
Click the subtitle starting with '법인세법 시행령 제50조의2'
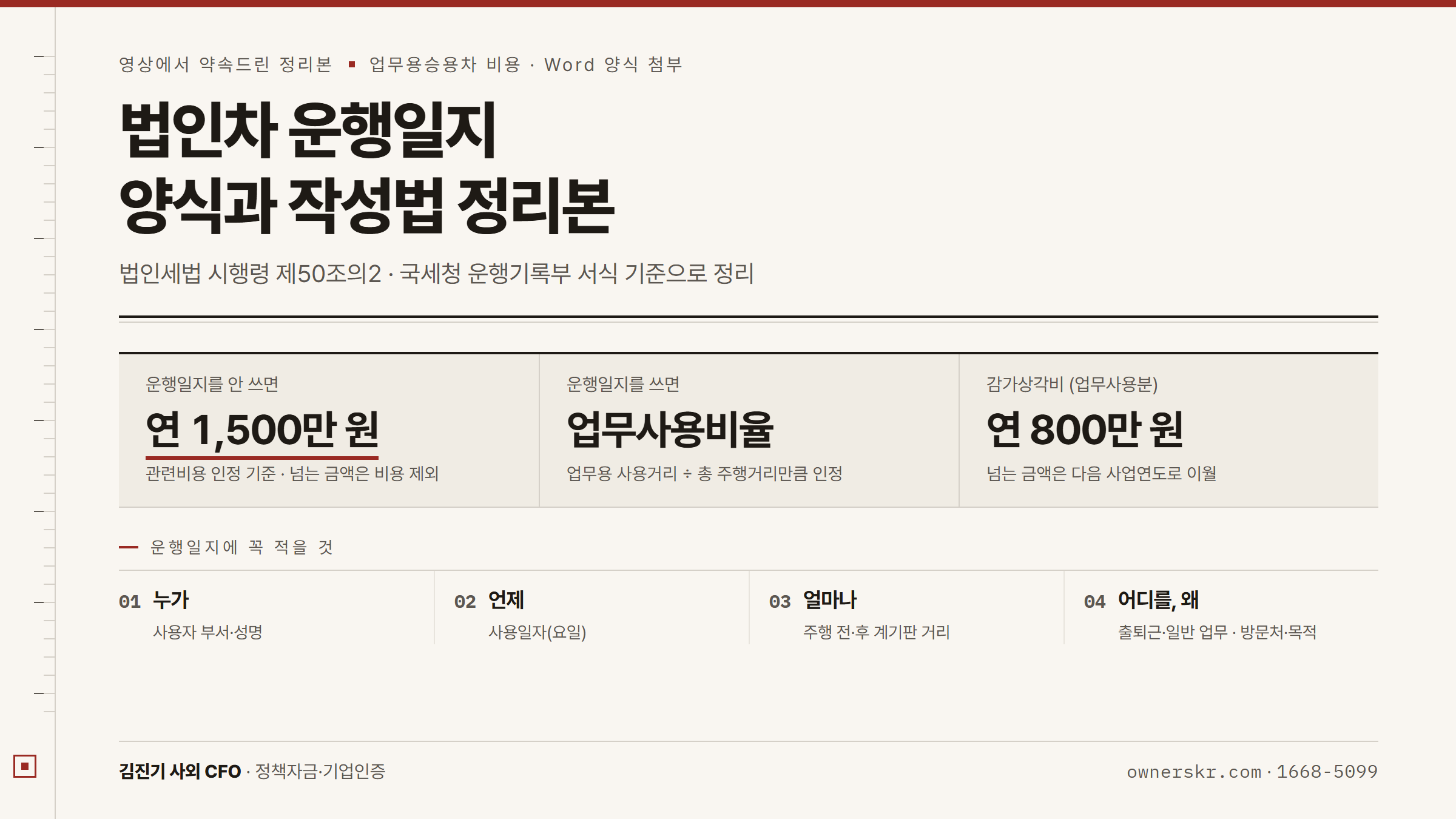(x=436, y=274)
